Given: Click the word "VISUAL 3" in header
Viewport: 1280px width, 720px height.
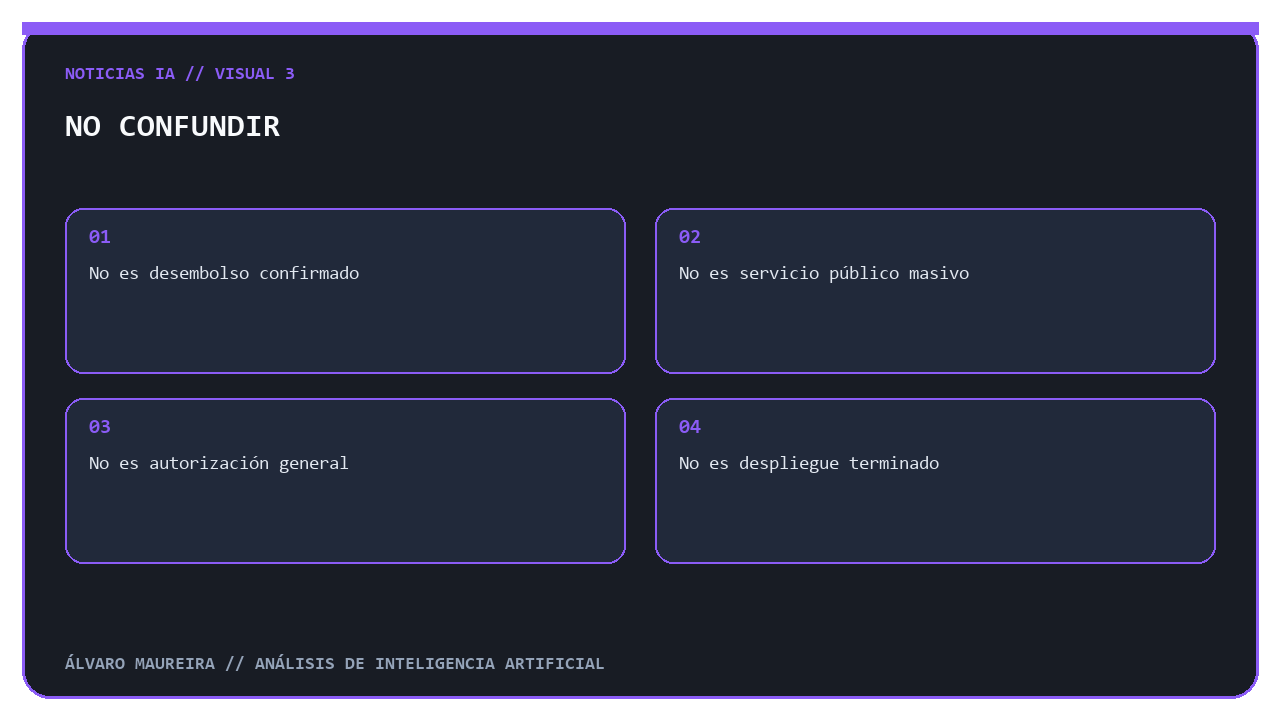Looking at the screenshot, I should [255, 73].
